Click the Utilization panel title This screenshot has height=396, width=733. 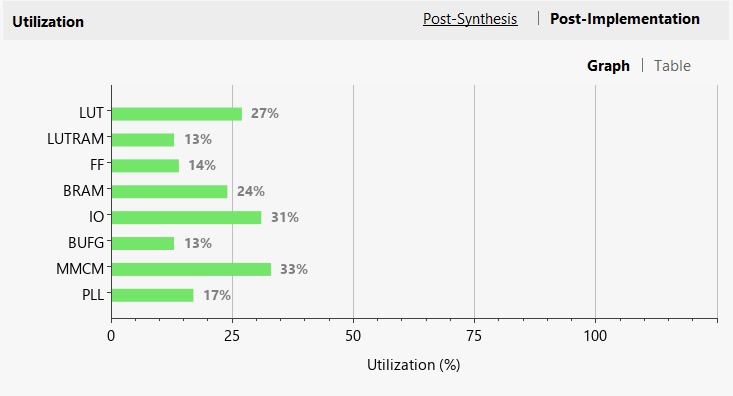pos(48,22)
